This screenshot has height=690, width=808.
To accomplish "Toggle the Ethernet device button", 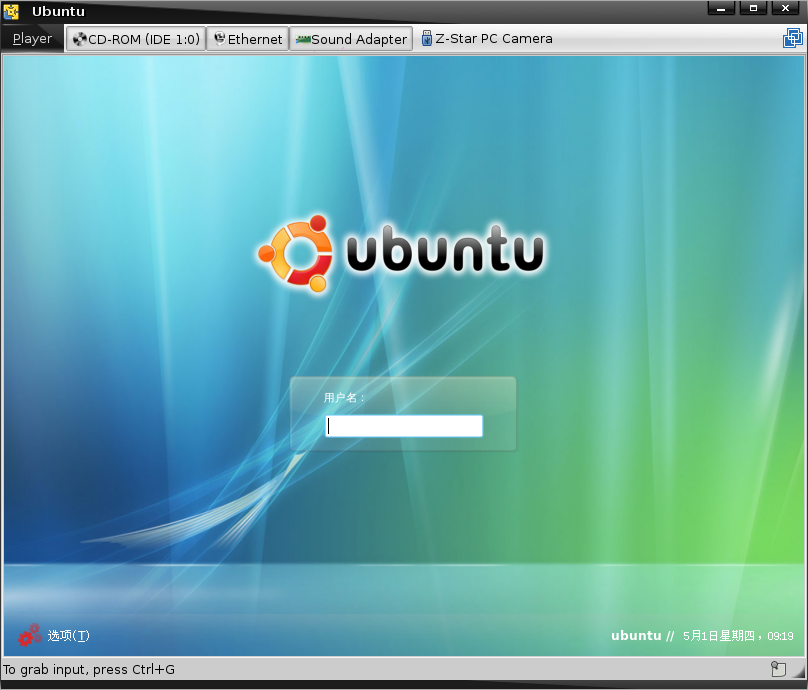I will tap(248, 39).
